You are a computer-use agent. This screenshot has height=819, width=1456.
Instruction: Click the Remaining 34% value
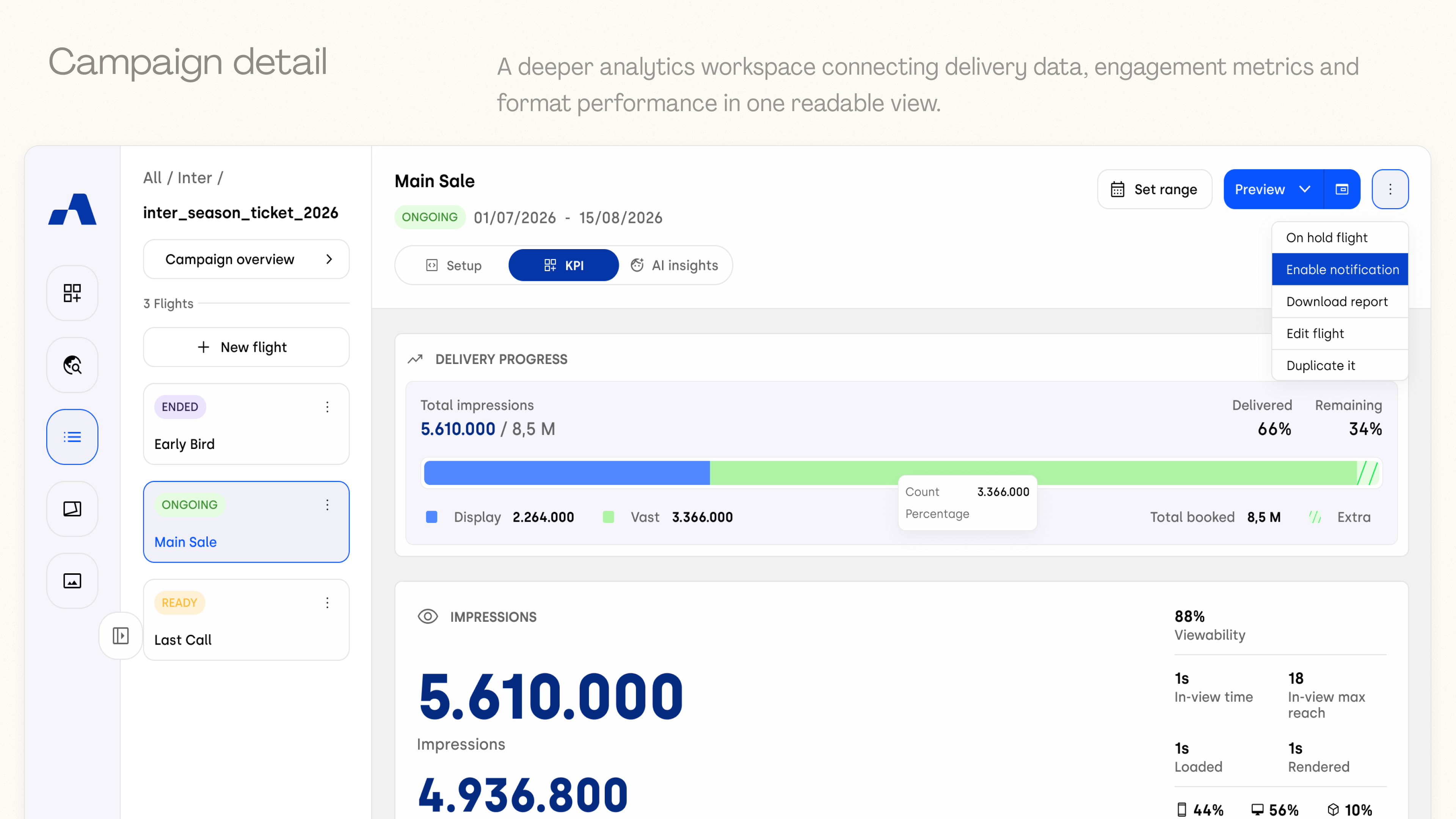[x=1365, y=429]
